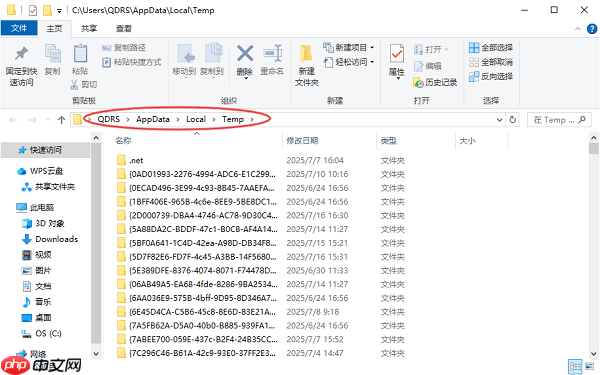Click Copy path (复制路径)
Viewport: 600px width, 375px height.
pos(124,48)
